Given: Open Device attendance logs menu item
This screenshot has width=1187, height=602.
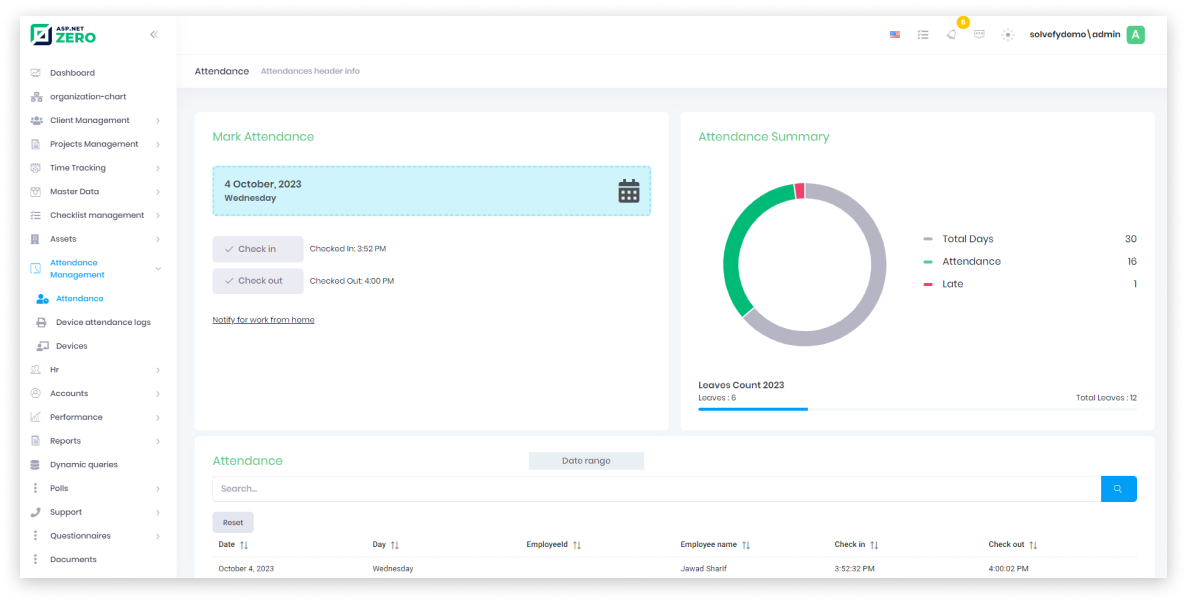Looking at the screenshot, I should coord(103,322).
